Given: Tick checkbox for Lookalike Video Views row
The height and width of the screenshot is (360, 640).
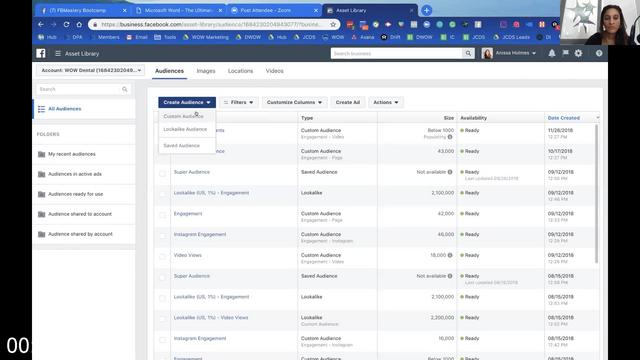Looking at the screenshot, I should pos(162,319).
